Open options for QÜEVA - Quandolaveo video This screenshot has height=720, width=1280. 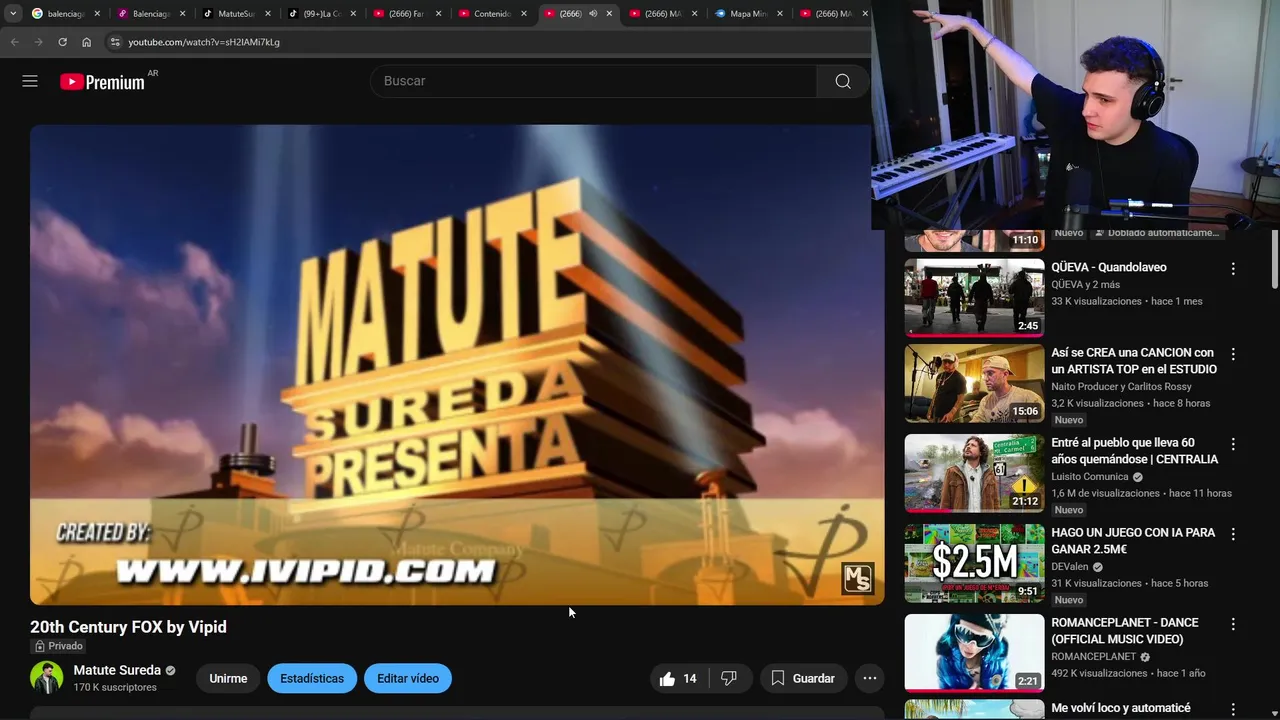click(x=1233, y=268)
